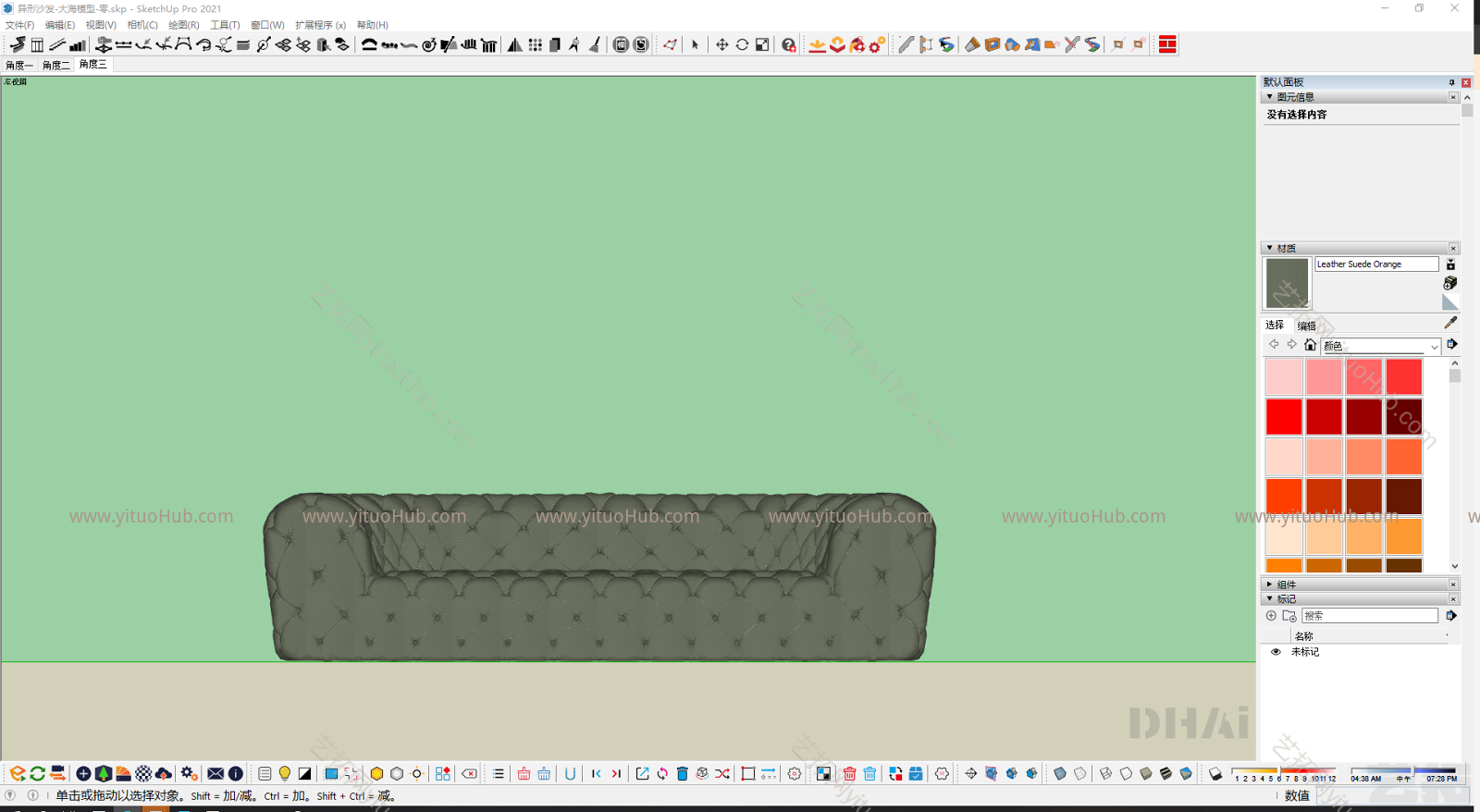Pick the pure red color swatch
The width and height of the screenshot is (1480, 812).
pyautogui.click(x=1284, y=416)
